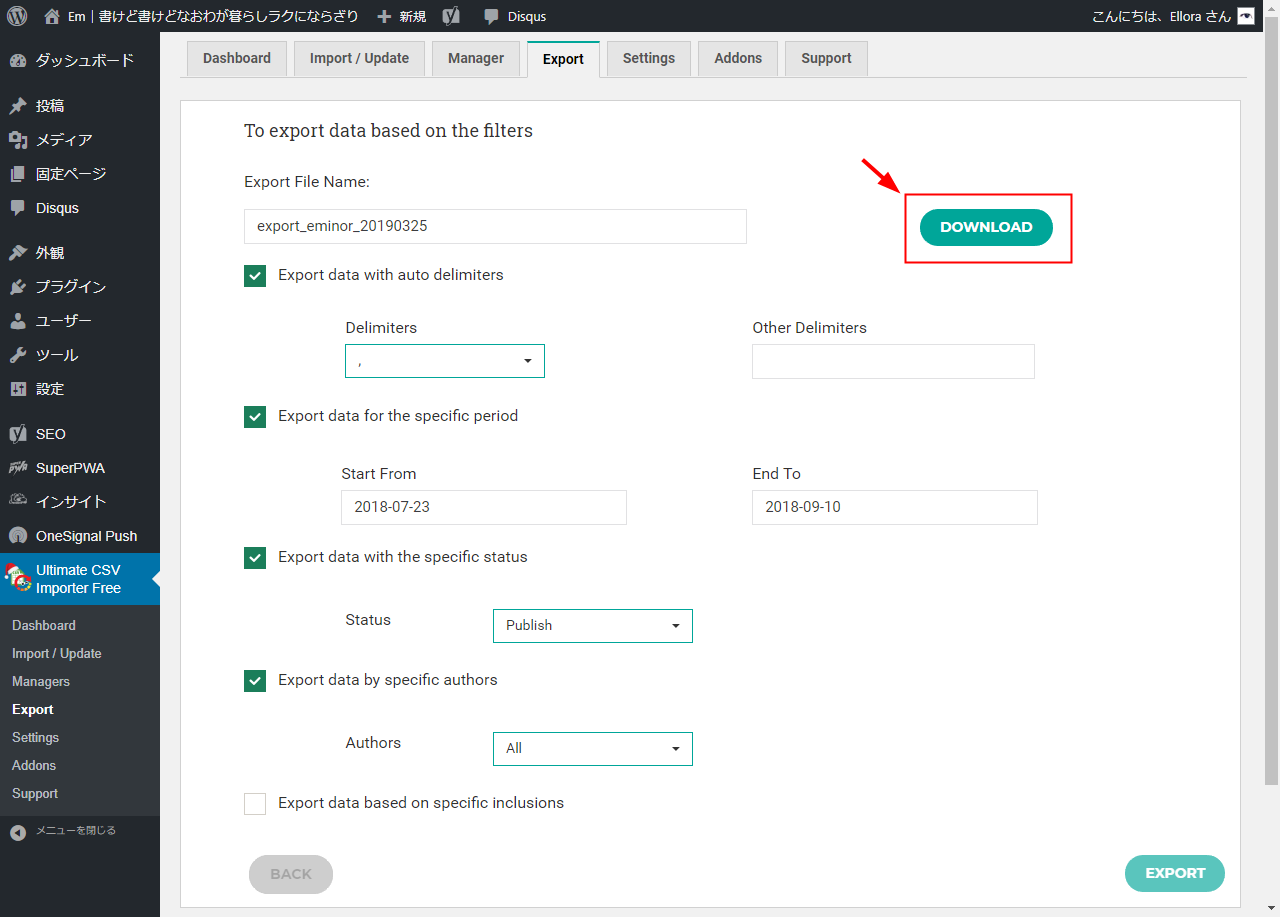This screenshot has width=1280, height=917.
Task: Click the user avatar beside Ellora さん
Action: pyautogui.click(x=1245, y=16)
